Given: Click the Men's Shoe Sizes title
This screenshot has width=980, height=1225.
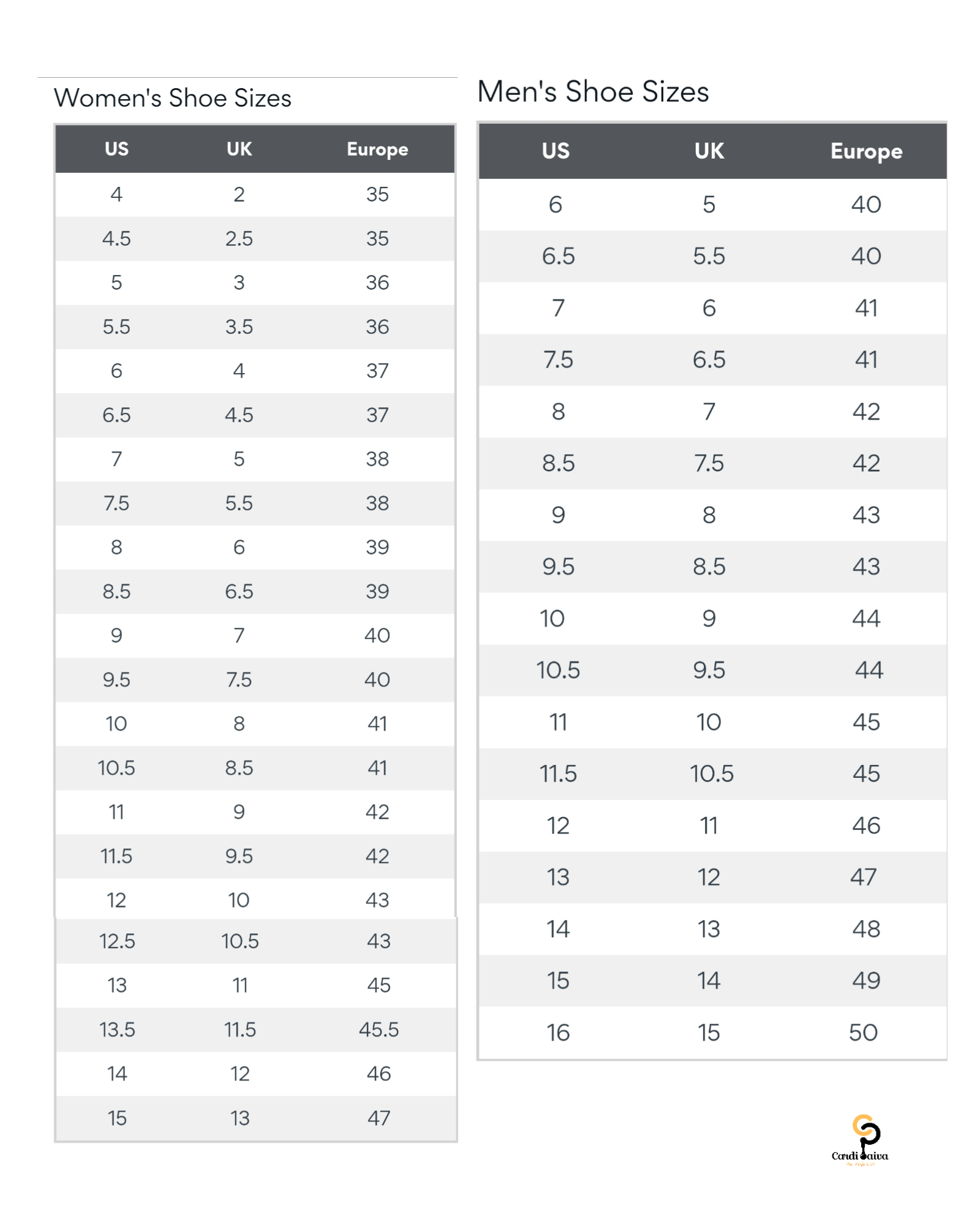Looking at the screenshot, I should pyautogui.click(x=593, y=92).
